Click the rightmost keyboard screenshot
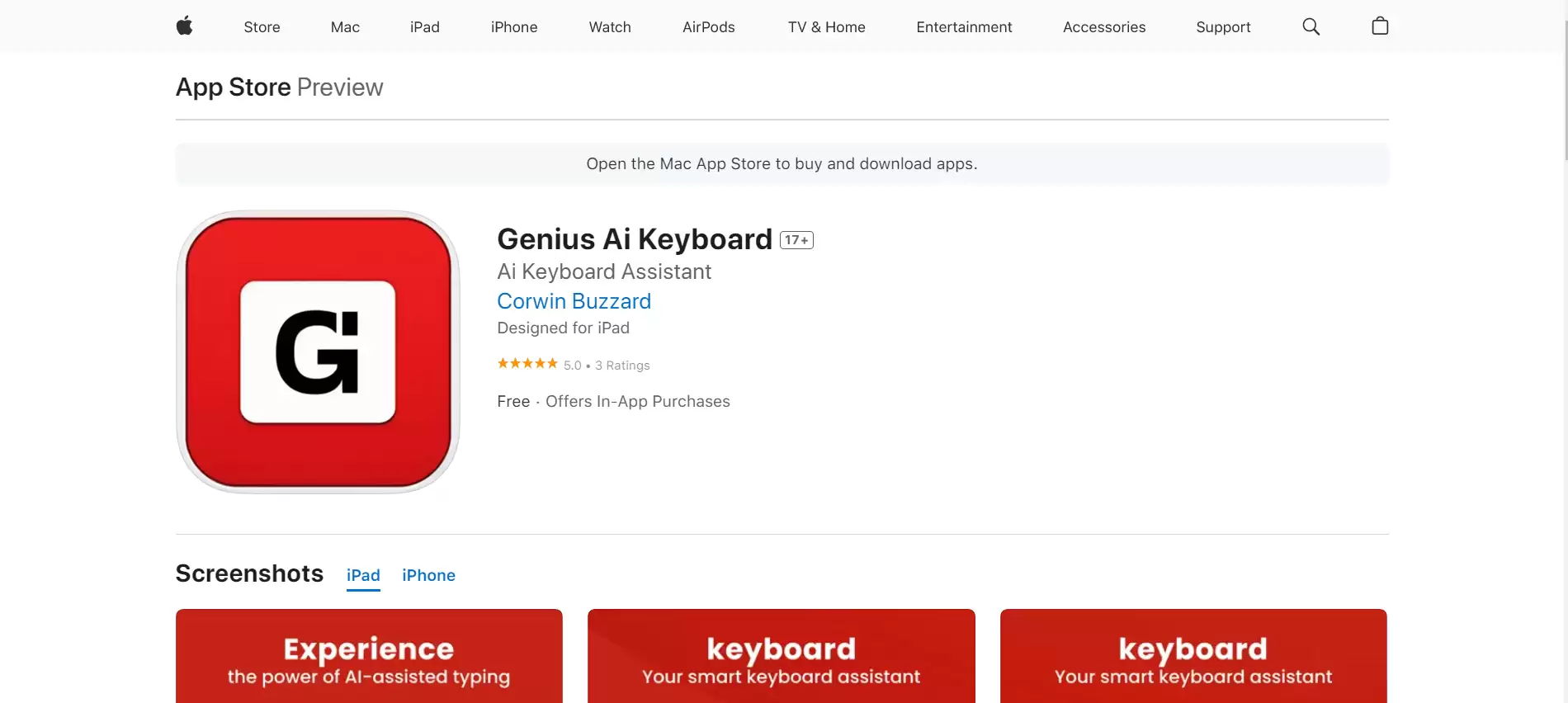This screenshot has width=1568, height=703. point(1193,656)
